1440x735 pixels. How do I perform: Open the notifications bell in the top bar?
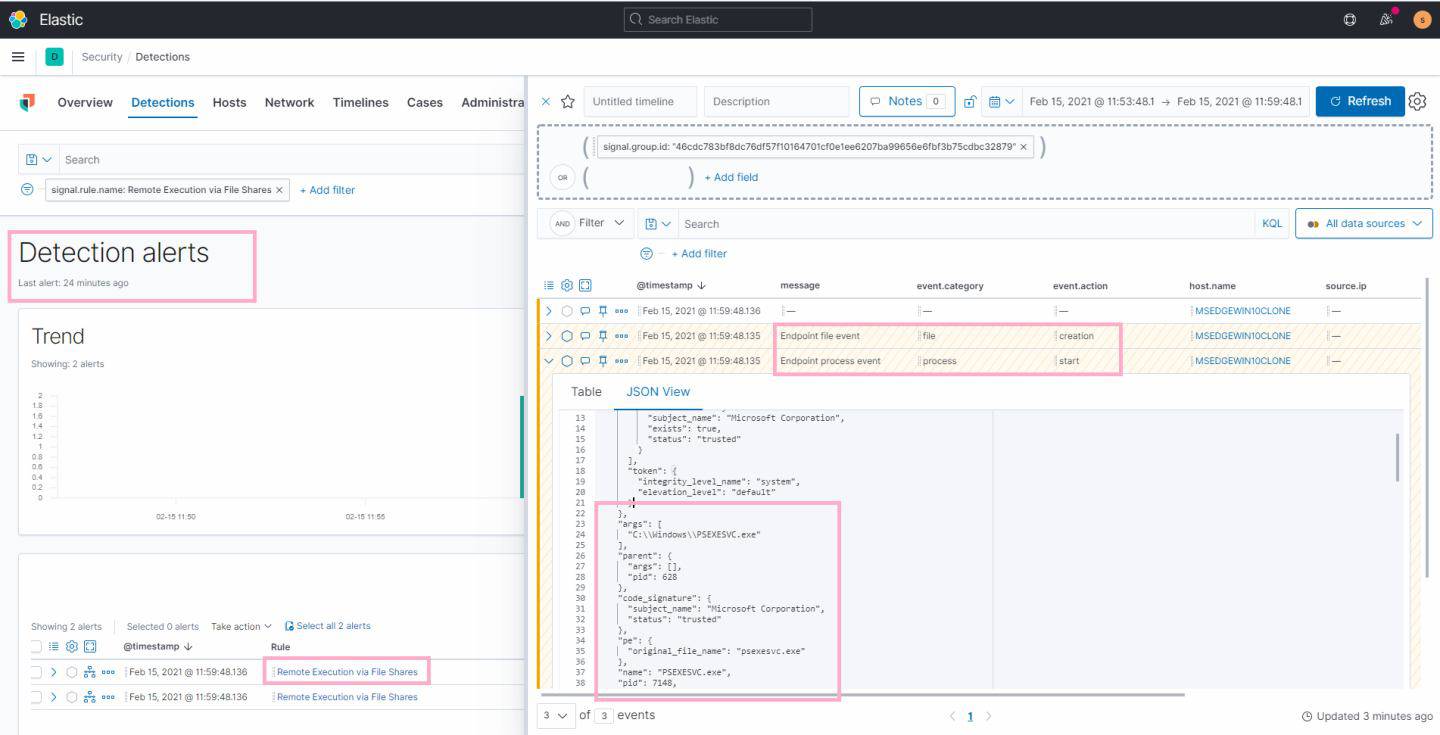click(1385, 18)
